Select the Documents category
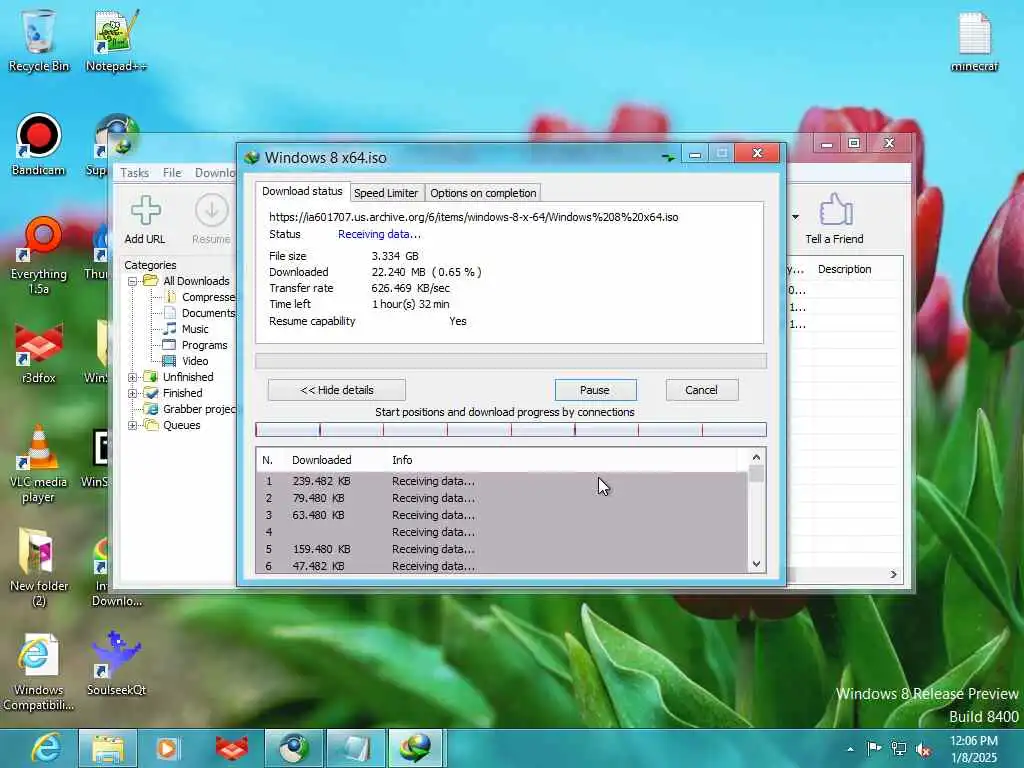The height and width of the screenshot is (768, 1024). click(x=208, y=313)
